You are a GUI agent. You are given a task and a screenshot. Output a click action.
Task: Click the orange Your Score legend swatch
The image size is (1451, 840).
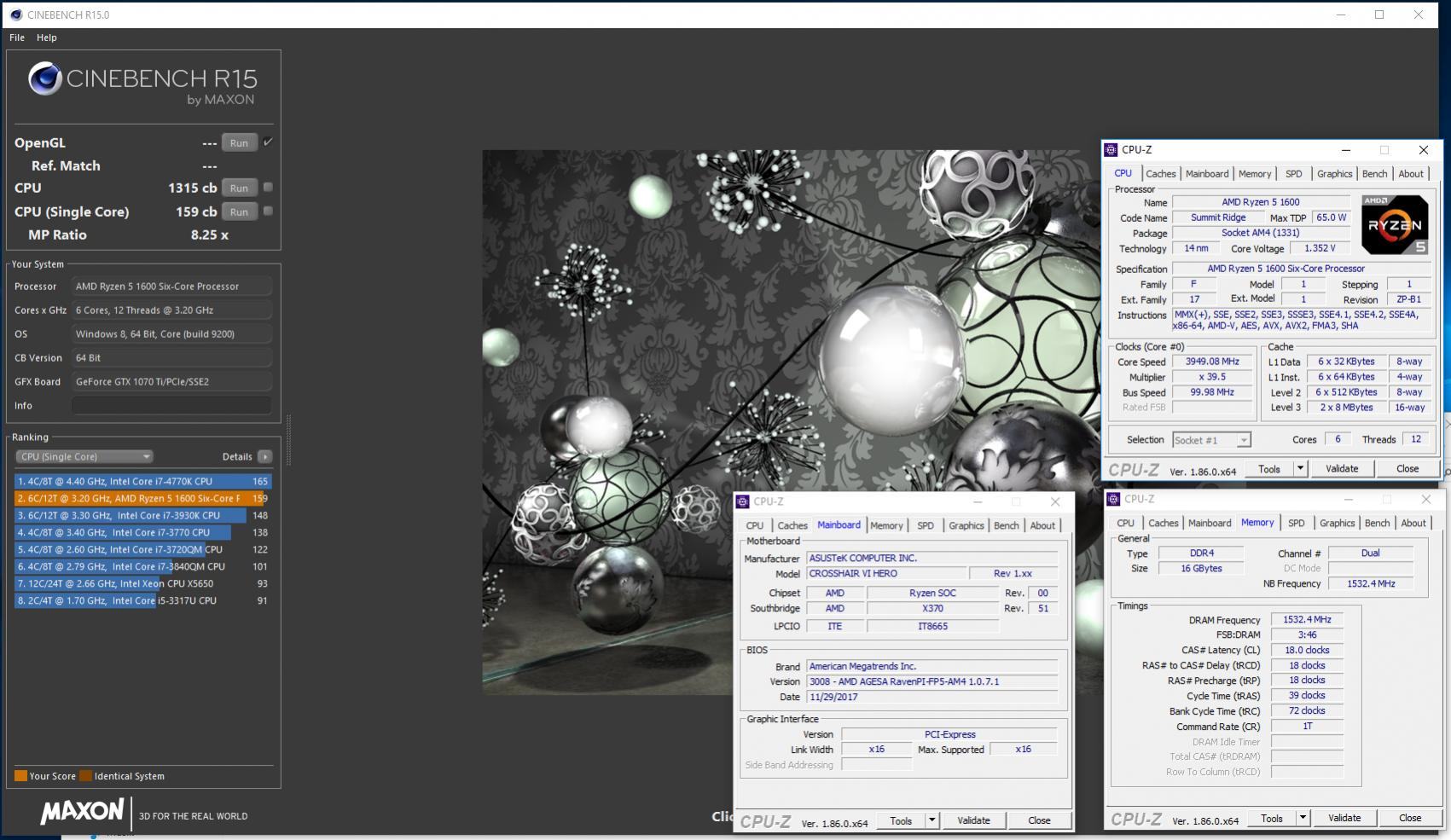[20, 776]
